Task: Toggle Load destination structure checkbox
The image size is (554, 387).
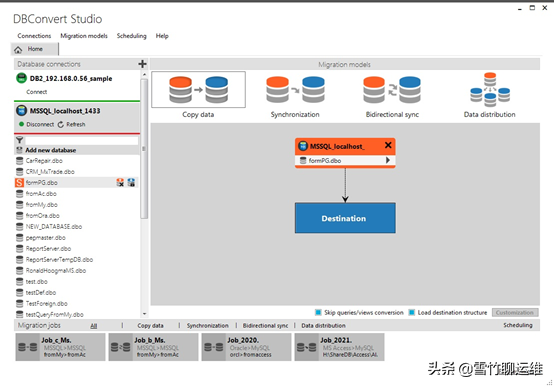Action: (412, 312)
